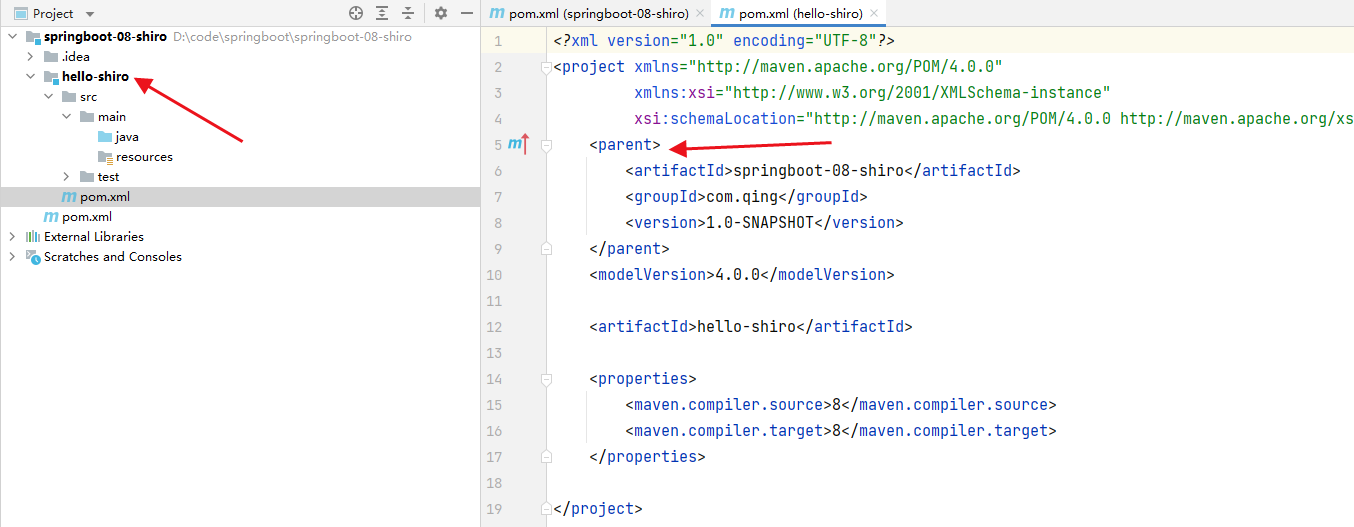
Task: Select the root pom.xml below the highlighted one
Action: tap(87, 217)
